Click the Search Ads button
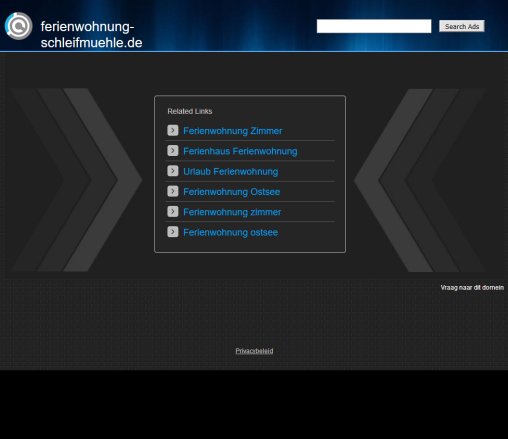This screenshot has height=439, width=508. coord(462,26)
